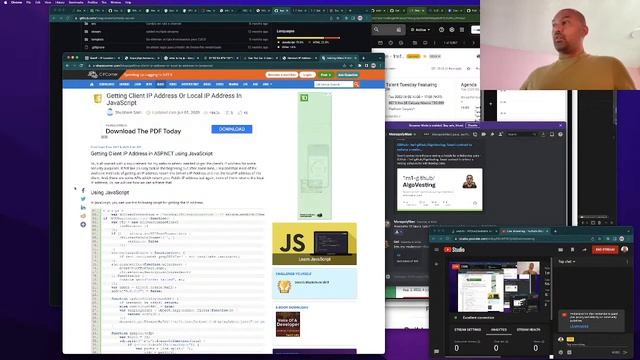Open the Top chat dropdown in YouTube Studio

click(x=567, y=261)
